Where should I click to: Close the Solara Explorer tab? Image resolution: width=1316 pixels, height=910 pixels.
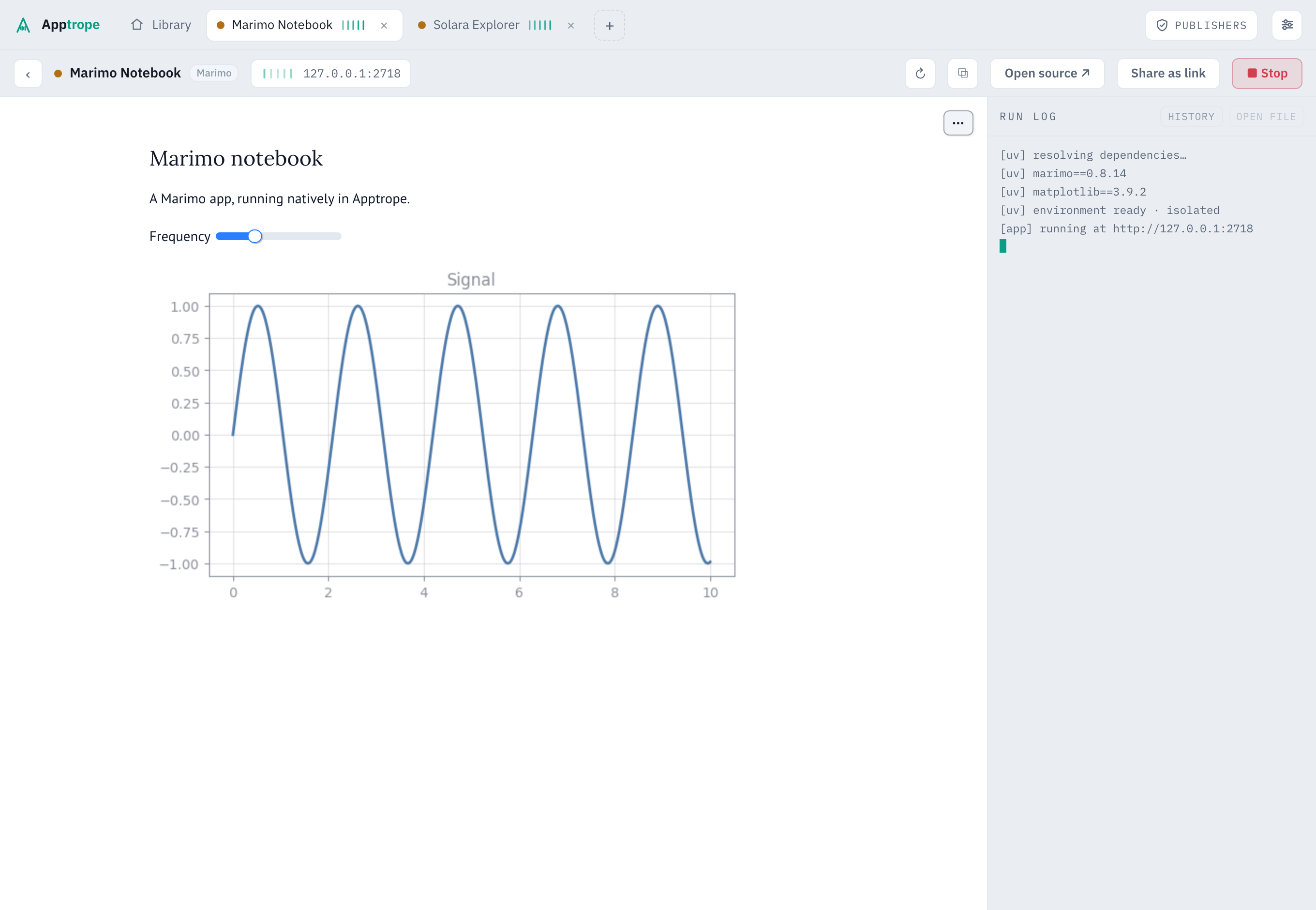[570, 26]
